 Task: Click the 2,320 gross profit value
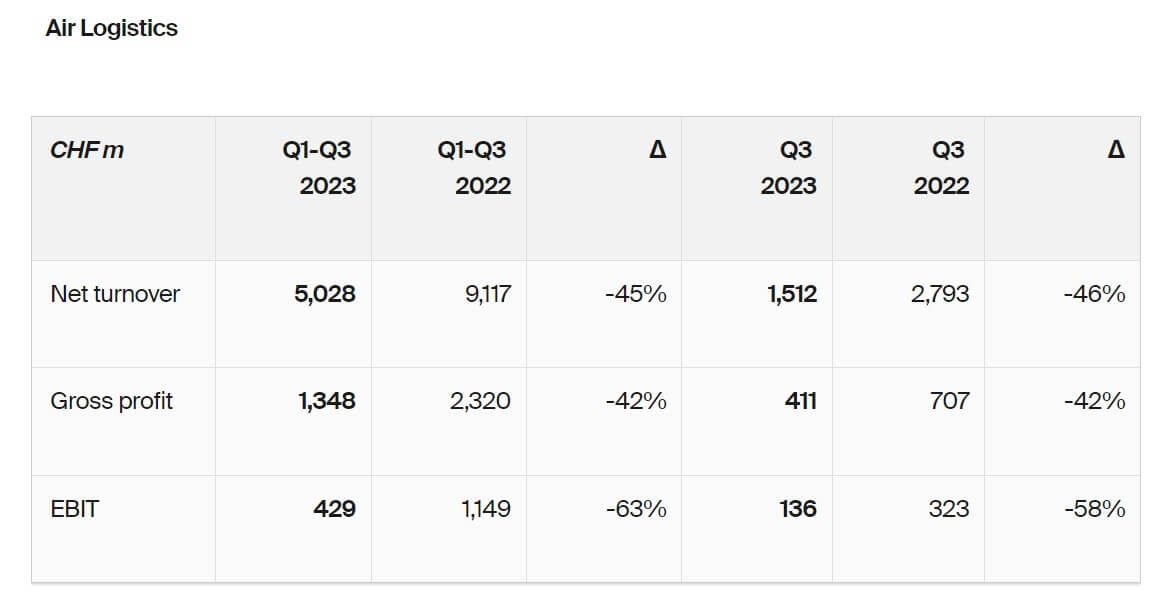click(480, 401)
